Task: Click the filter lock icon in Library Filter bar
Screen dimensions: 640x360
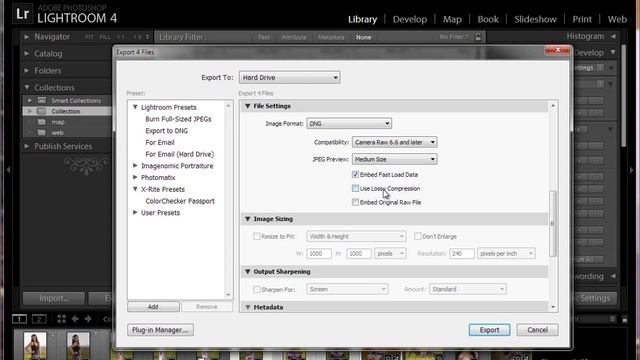Action: [x=478, y=37]
